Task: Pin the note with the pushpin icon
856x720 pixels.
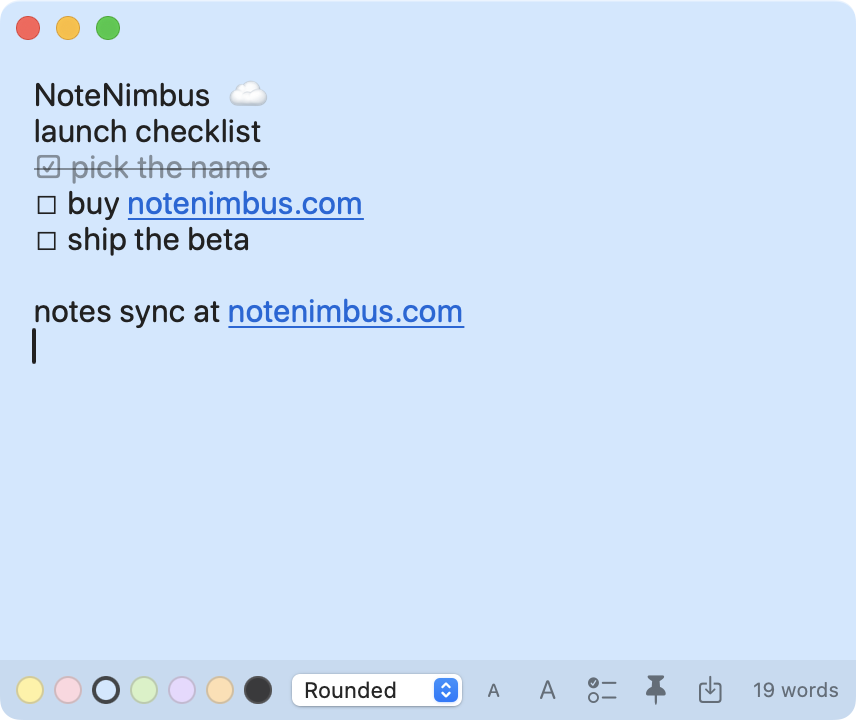Action: click(x=656, y=690)
